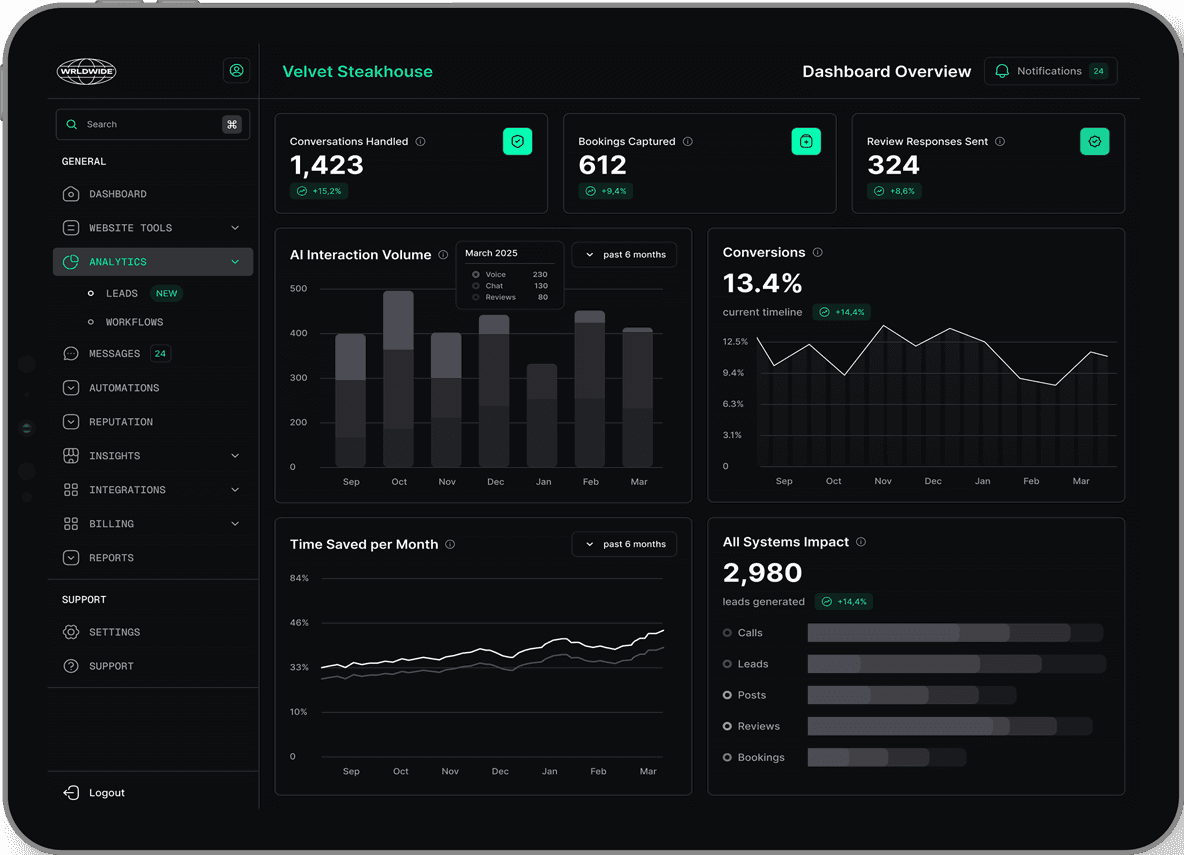Open the Messages menu item
The height and width of the screenshot is (855, 1184).
point(153,353)
